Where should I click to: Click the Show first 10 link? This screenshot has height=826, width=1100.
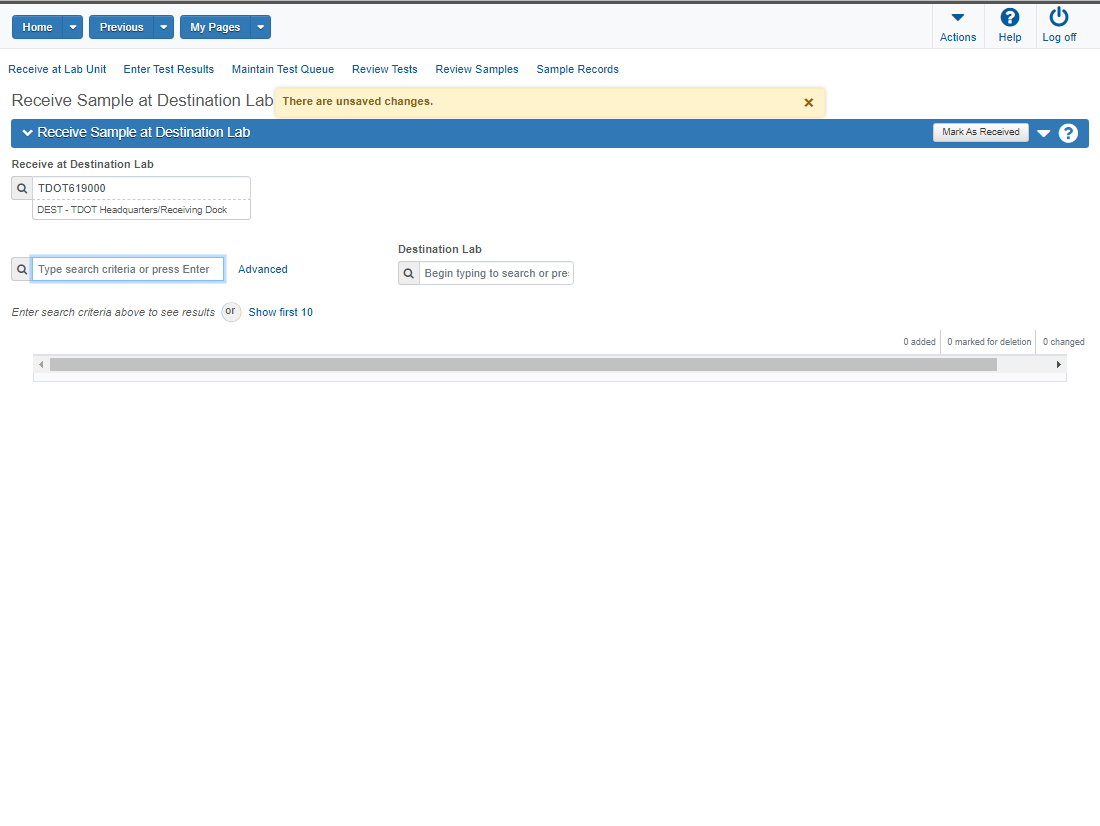tap(281, 312)
